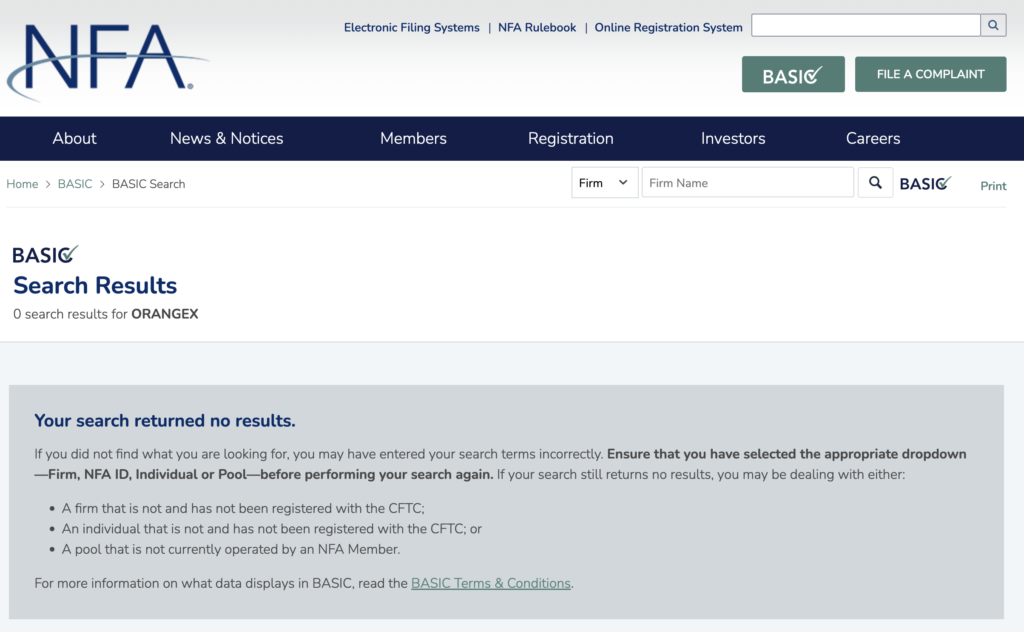1024x632 pixels.
Task: Click 'Your search returned no results.' heading
Action: click(165, 420)
